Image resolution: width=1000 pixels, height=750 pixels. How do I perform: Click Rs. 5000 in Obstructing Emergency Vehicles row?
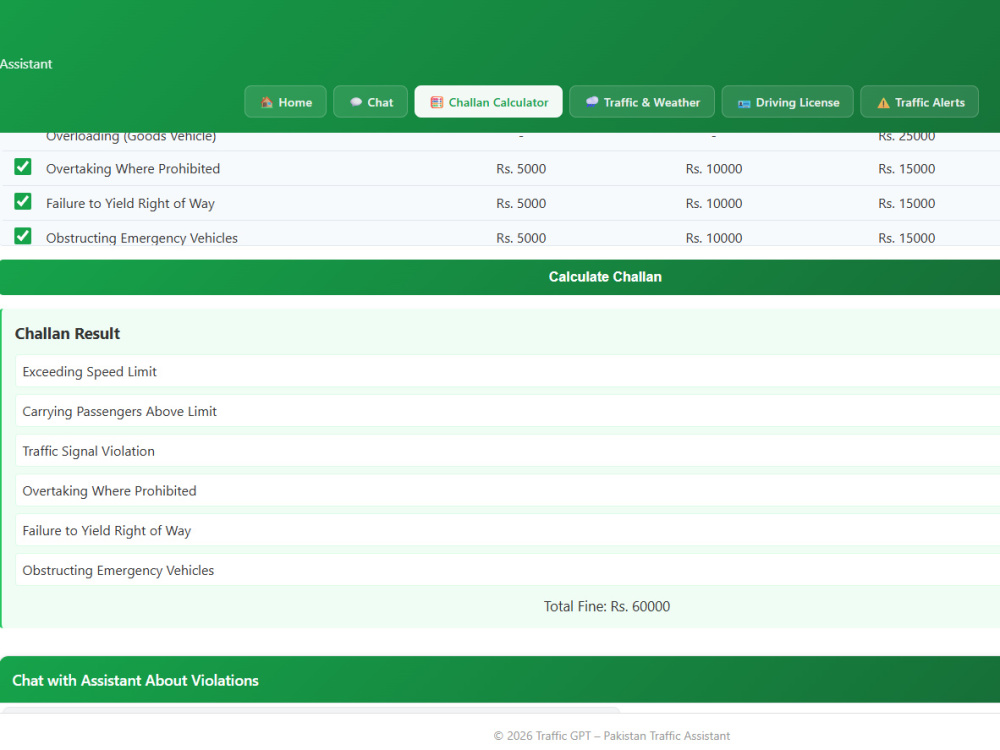pyautogui.click(x=521, y=238)
